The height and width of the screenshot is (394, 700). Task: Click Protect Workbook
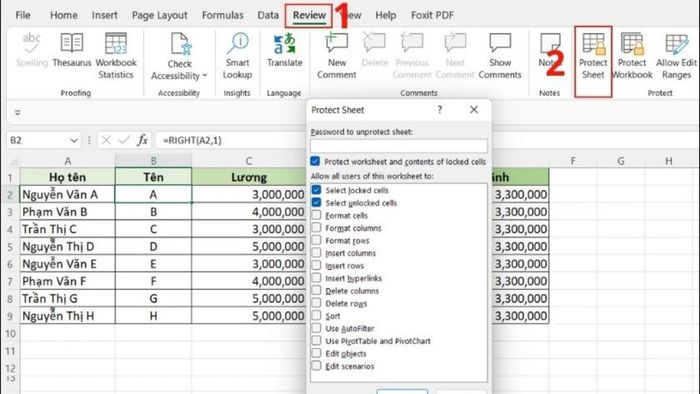[x=632, y=56]
